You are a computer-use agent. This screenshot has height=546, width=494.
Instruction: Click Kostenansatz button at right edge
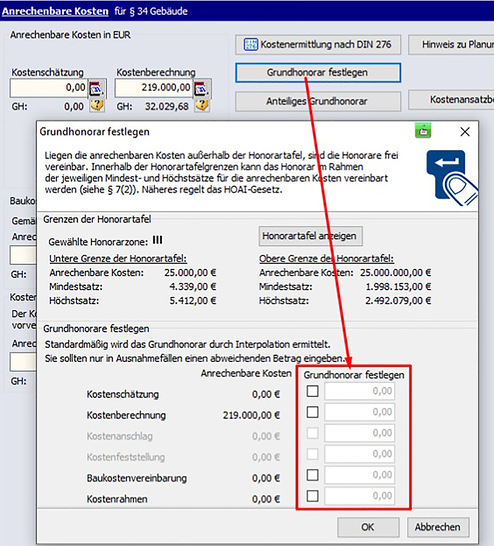coord(451,100)
